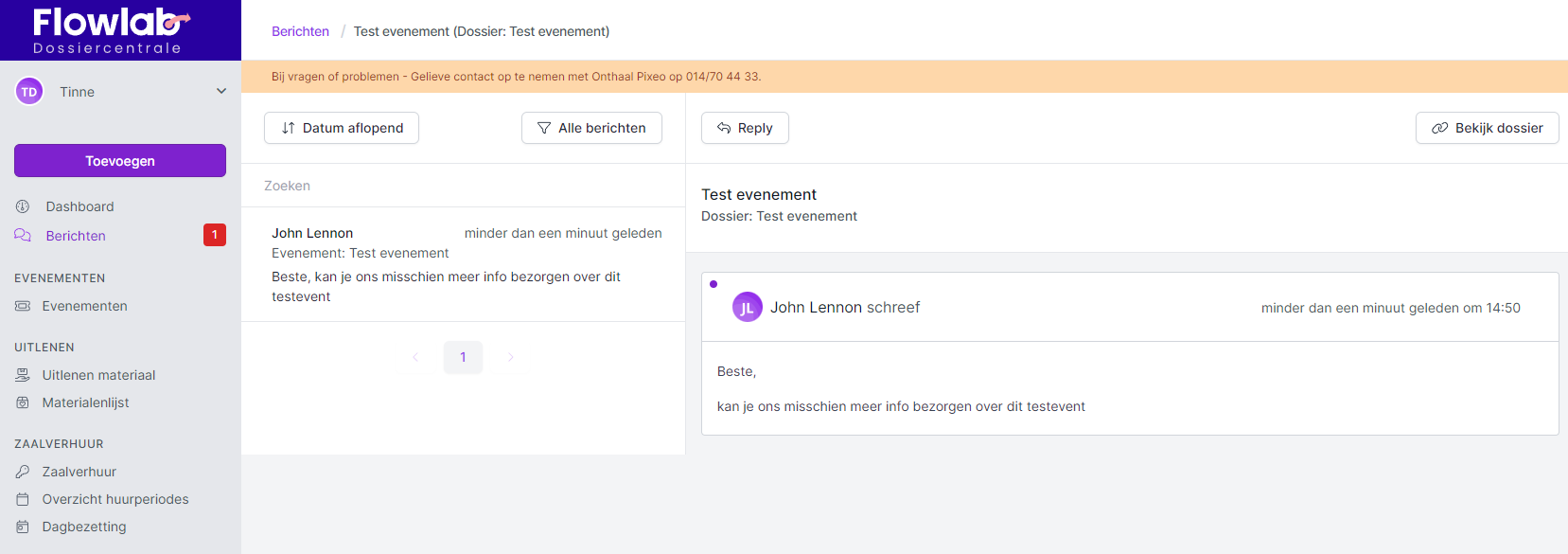Screen dimensions: 1568x554
Task: Click the Evenementen ticket icon
Action: click(x=23, y=306)
